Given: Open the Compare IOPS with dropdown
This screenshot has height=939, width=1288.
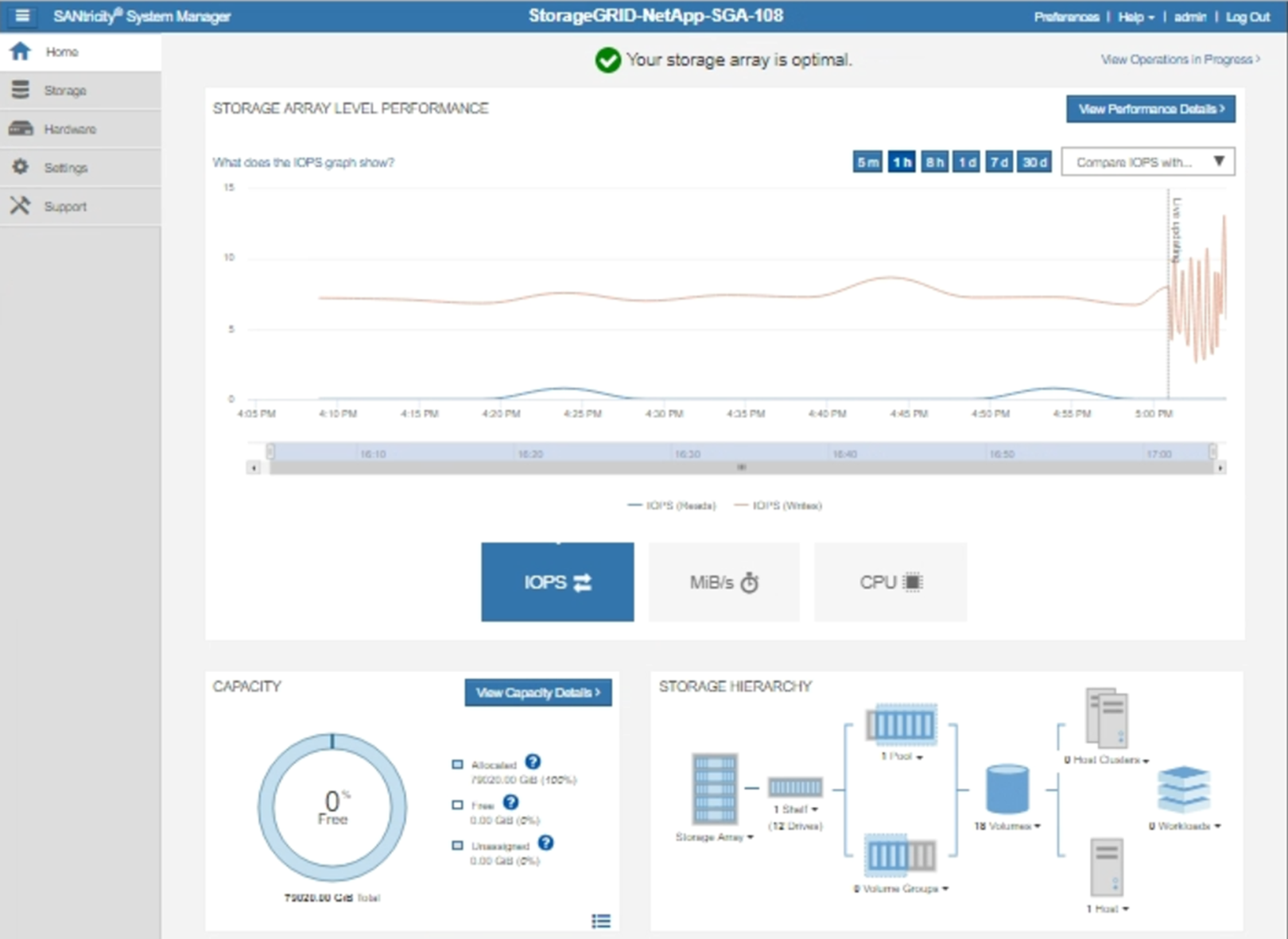Looking at the screenshot, I should (1147, 162).
